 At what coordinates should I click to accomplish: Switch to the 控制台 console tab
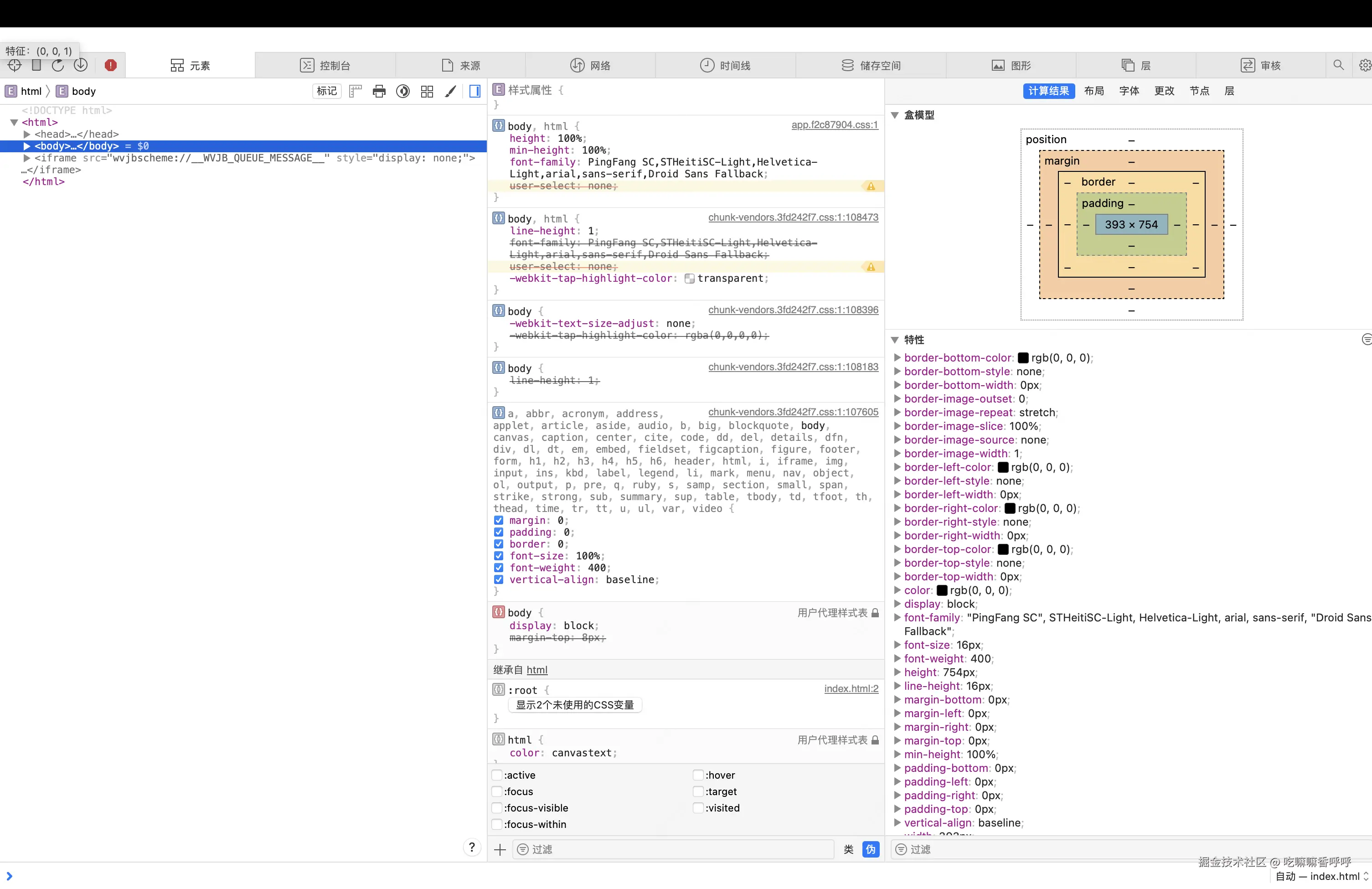(x=325, y=65)
